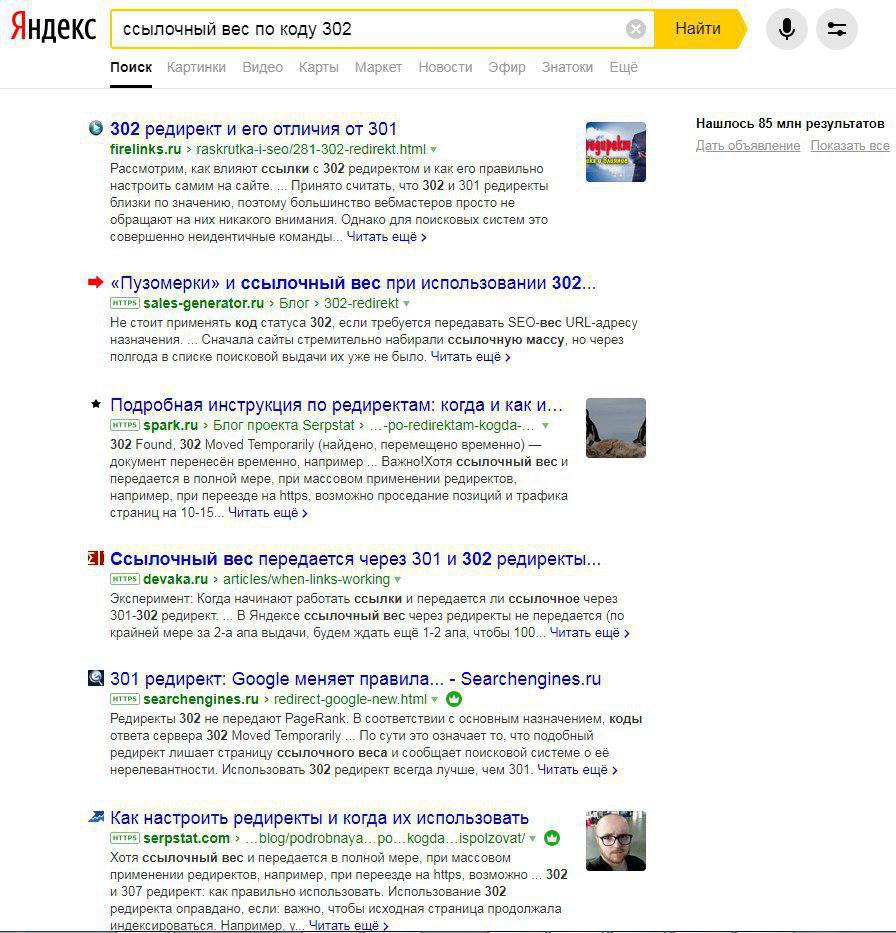Click green crown badge beside serpstat.com
The image size is (896, 933).
(x=552, y=838)
